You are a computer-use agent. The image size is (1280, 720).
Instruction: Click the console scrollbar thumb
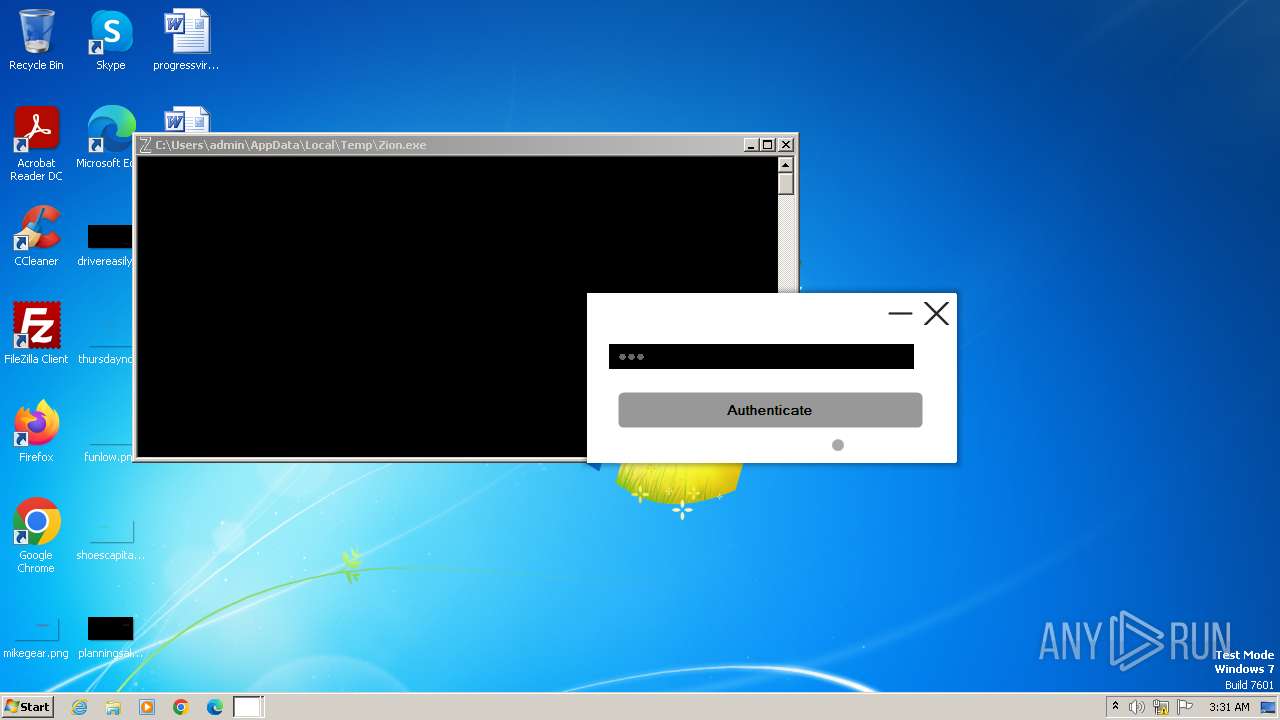click(786, 183)
